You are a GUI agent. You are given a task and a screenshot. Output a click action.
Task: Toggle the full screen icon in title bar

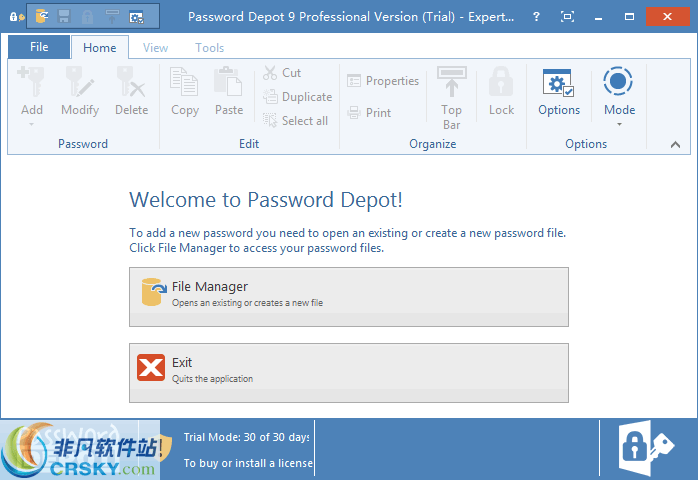coord(567,17)
